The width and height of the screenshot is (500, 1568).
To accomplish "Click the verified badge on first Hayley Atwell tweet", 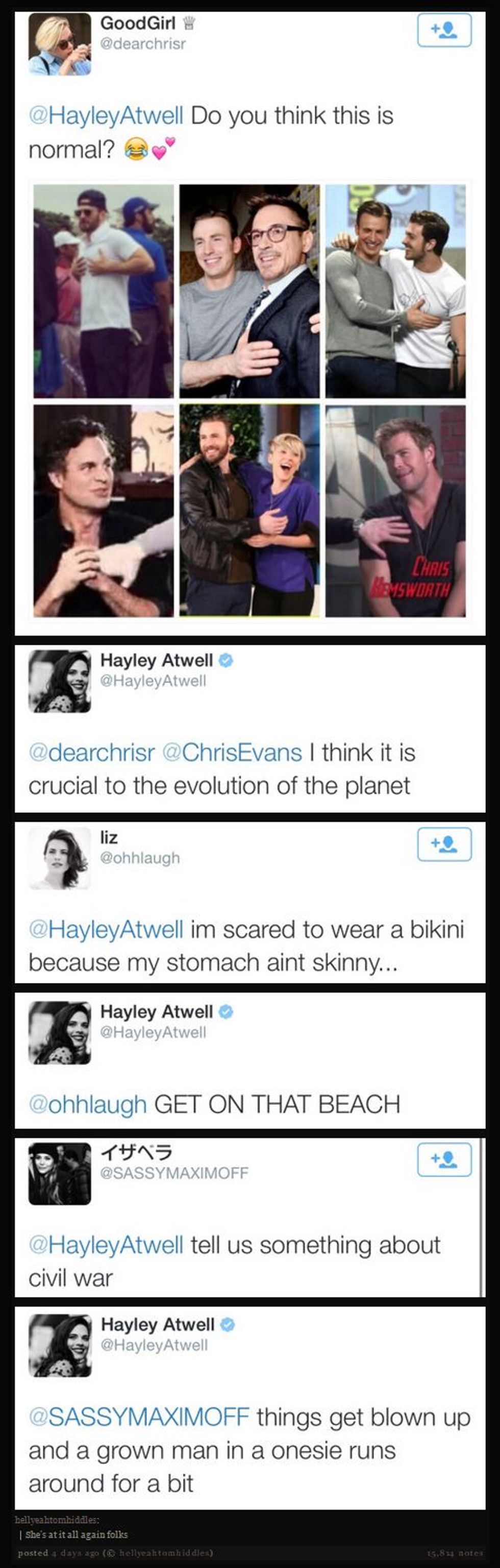I will click(x=226, y=660).
